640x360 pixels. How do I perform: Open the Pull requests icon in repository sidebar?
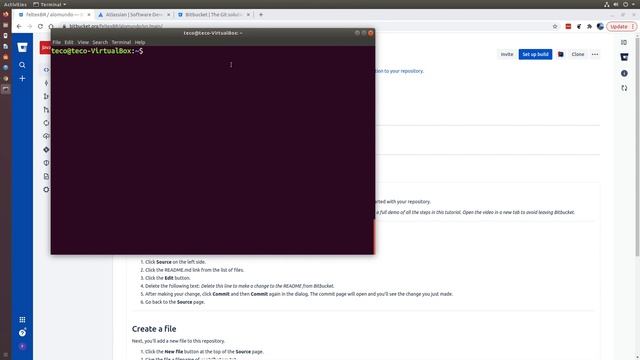pyautogui.click(x=46, y=109)
